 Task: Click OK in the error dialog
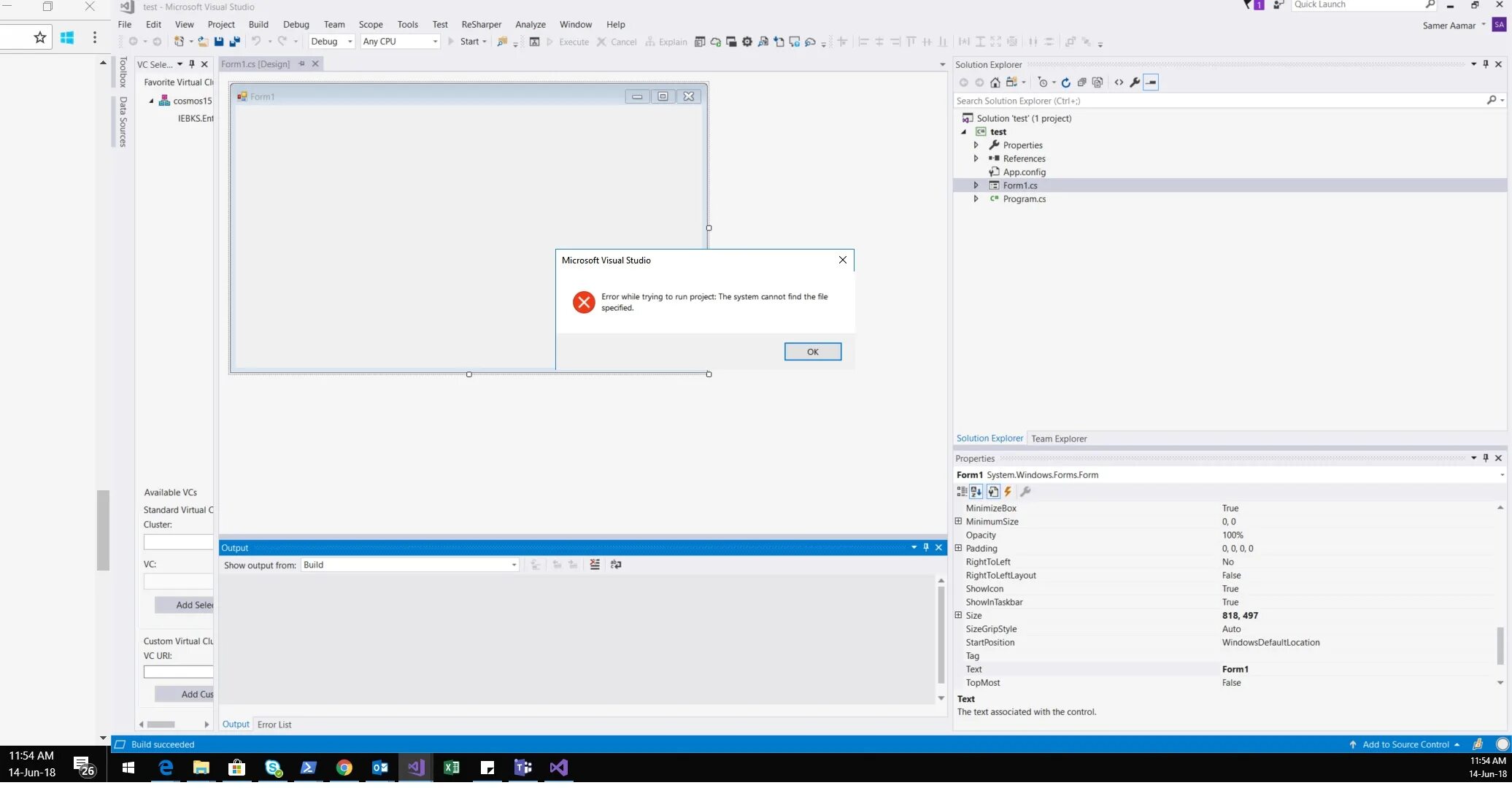click(812, 352)
